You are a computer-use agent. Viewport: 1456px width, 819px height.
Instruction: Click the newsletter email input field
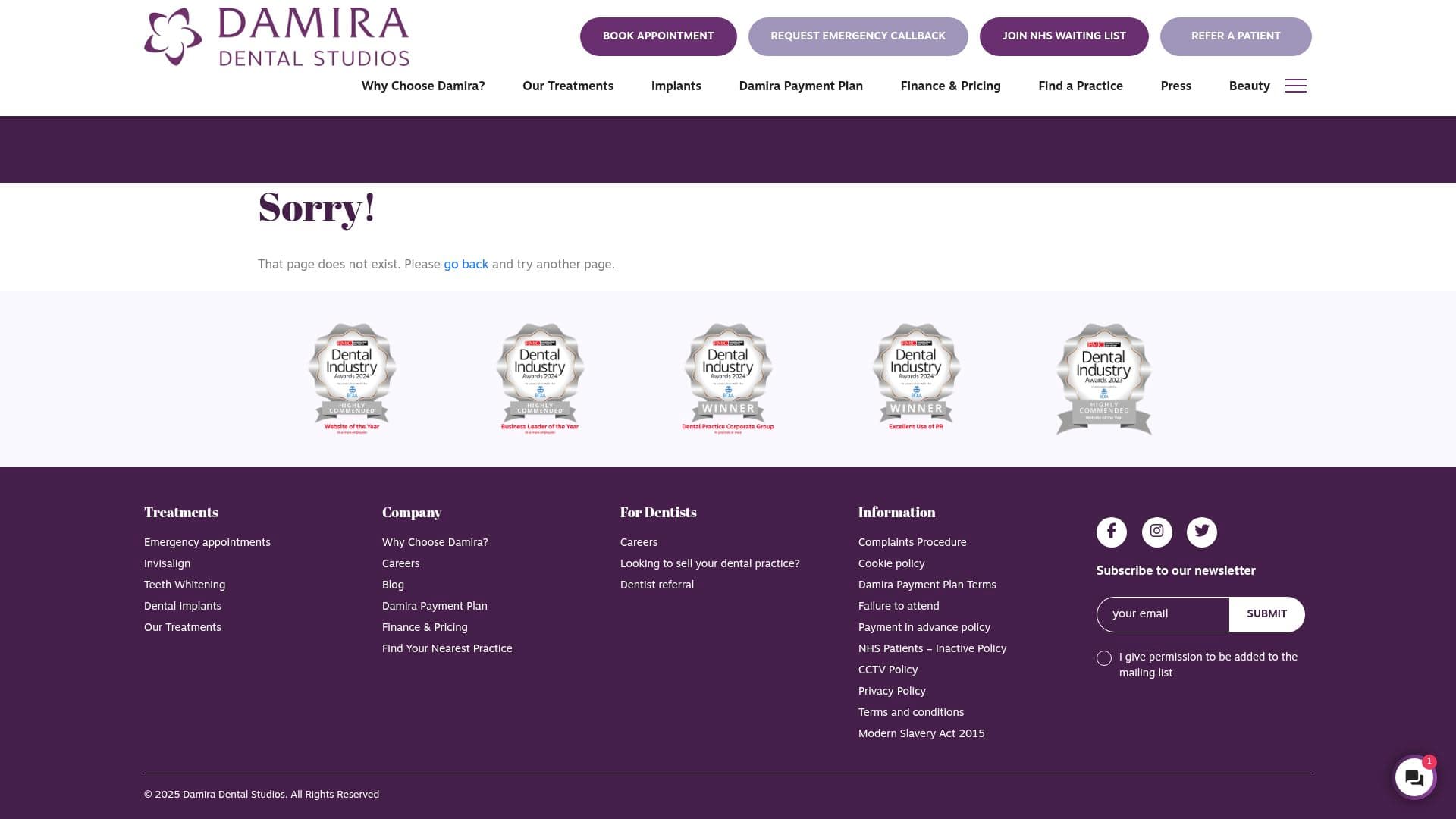[x=1163, y=614]
